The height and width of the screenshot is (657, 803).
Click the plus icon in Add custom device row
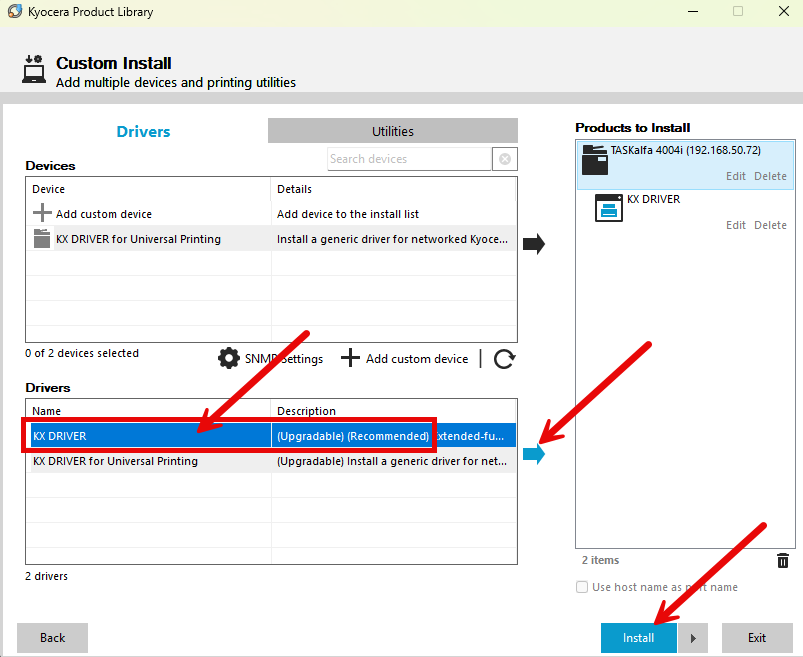tap(42, 213)
